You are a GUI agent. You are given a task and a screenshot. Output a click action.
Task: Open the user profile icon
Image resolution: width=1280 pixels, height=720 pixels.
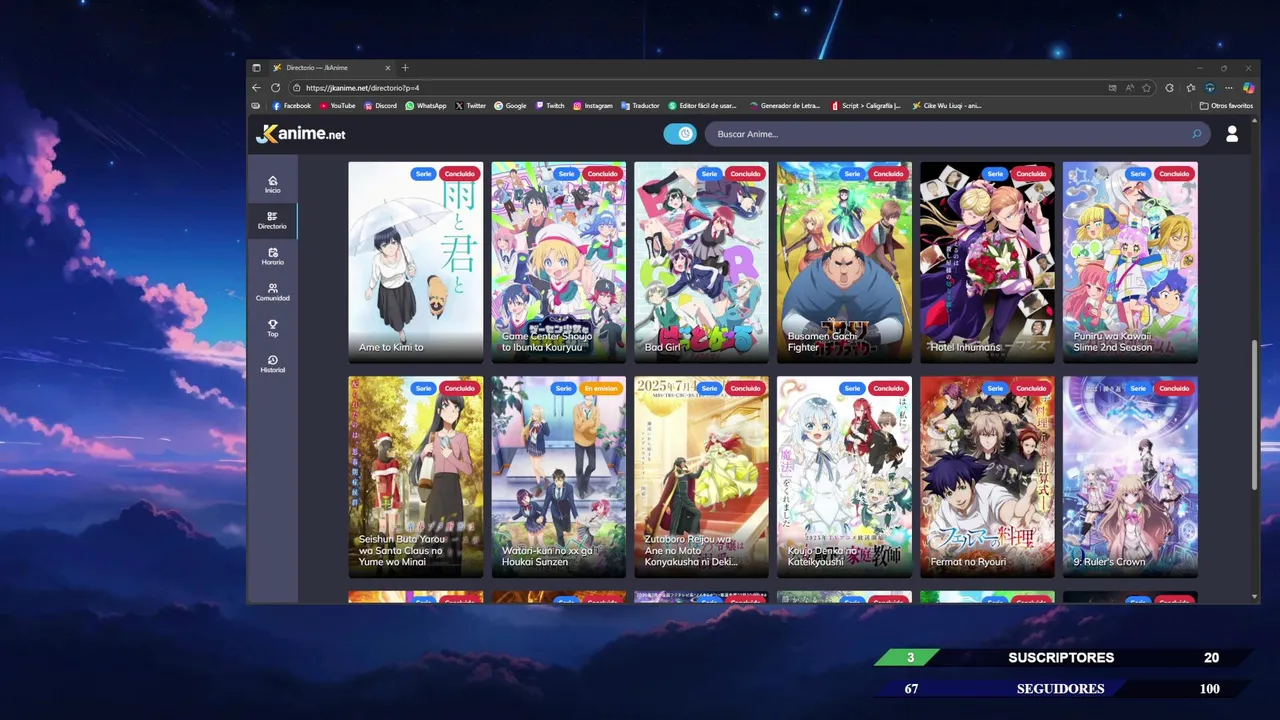(x=1232, y=134)
